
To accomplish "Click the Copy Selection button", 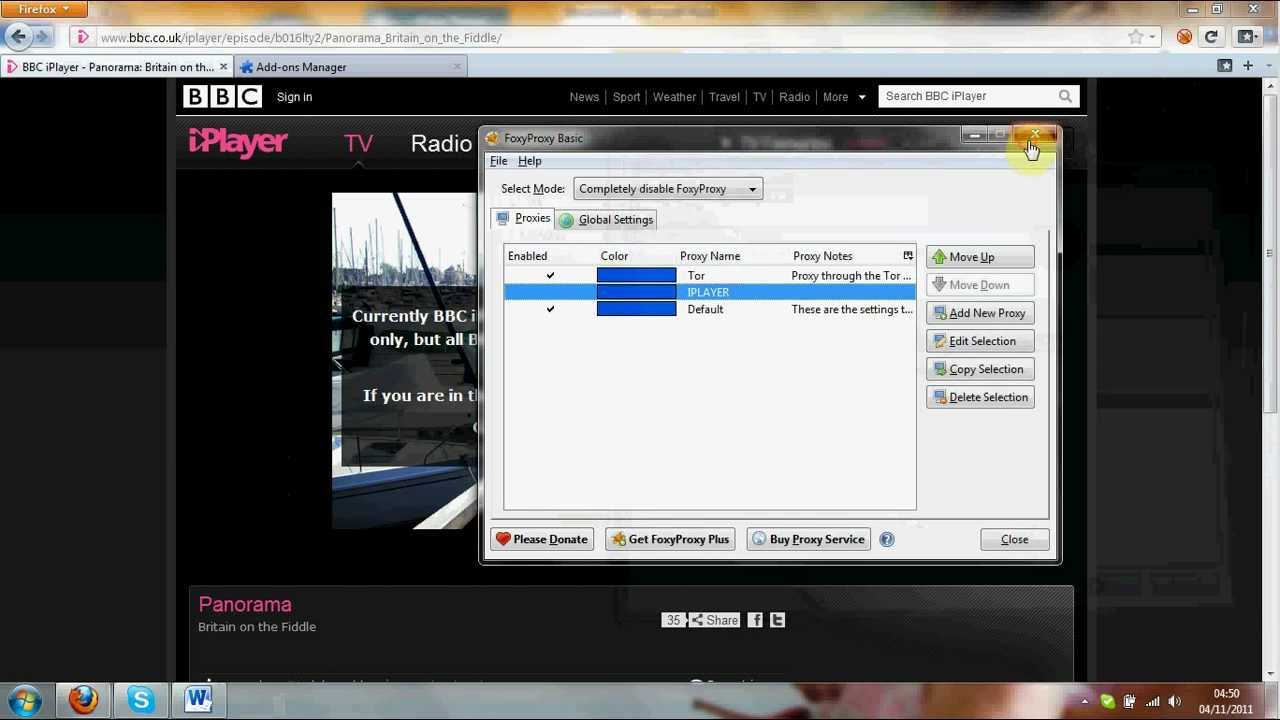I will pos(980,369).
